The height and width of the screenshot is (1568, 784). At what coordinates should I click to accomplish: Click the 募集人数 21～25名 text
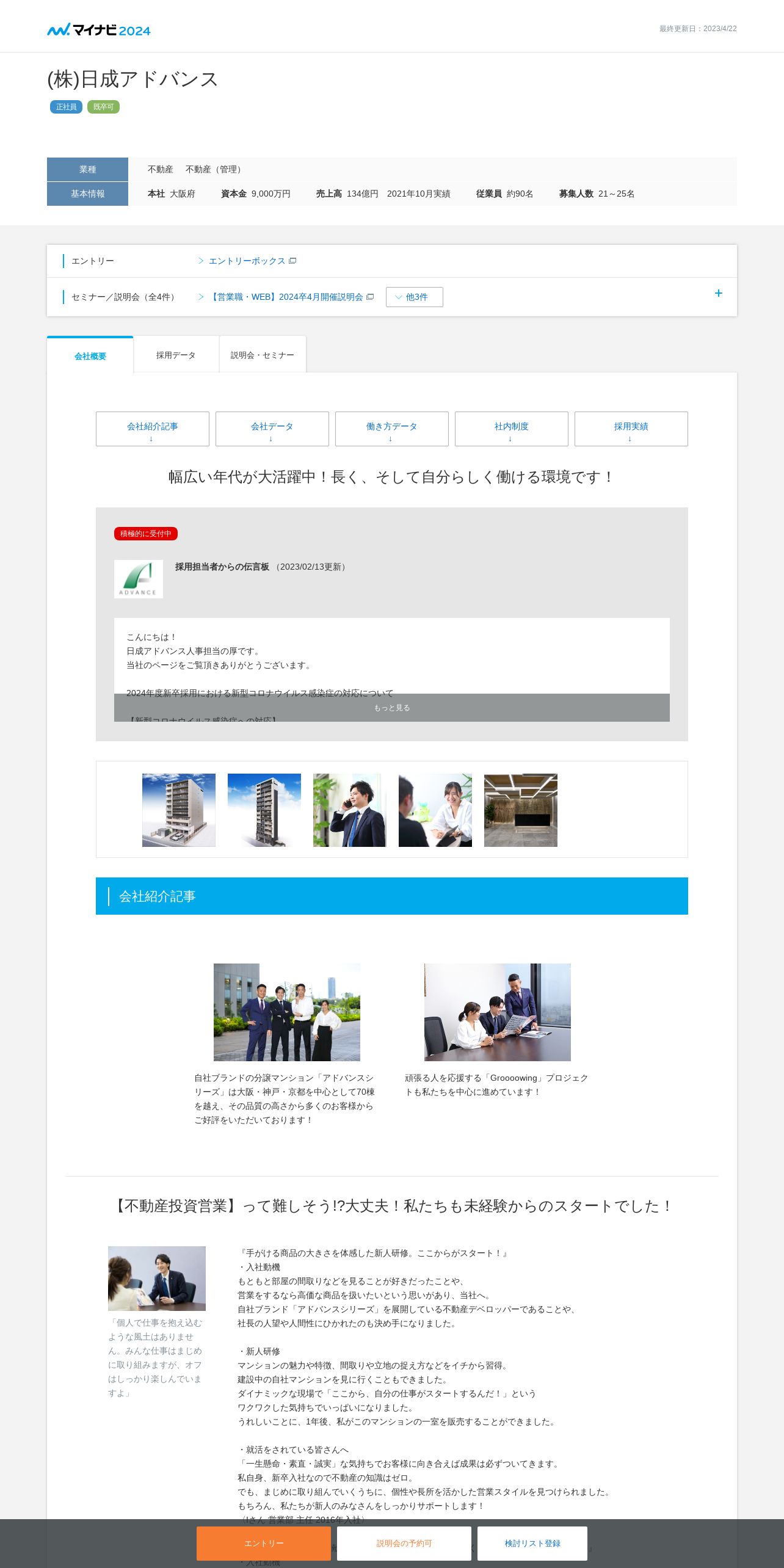point(597,194)
